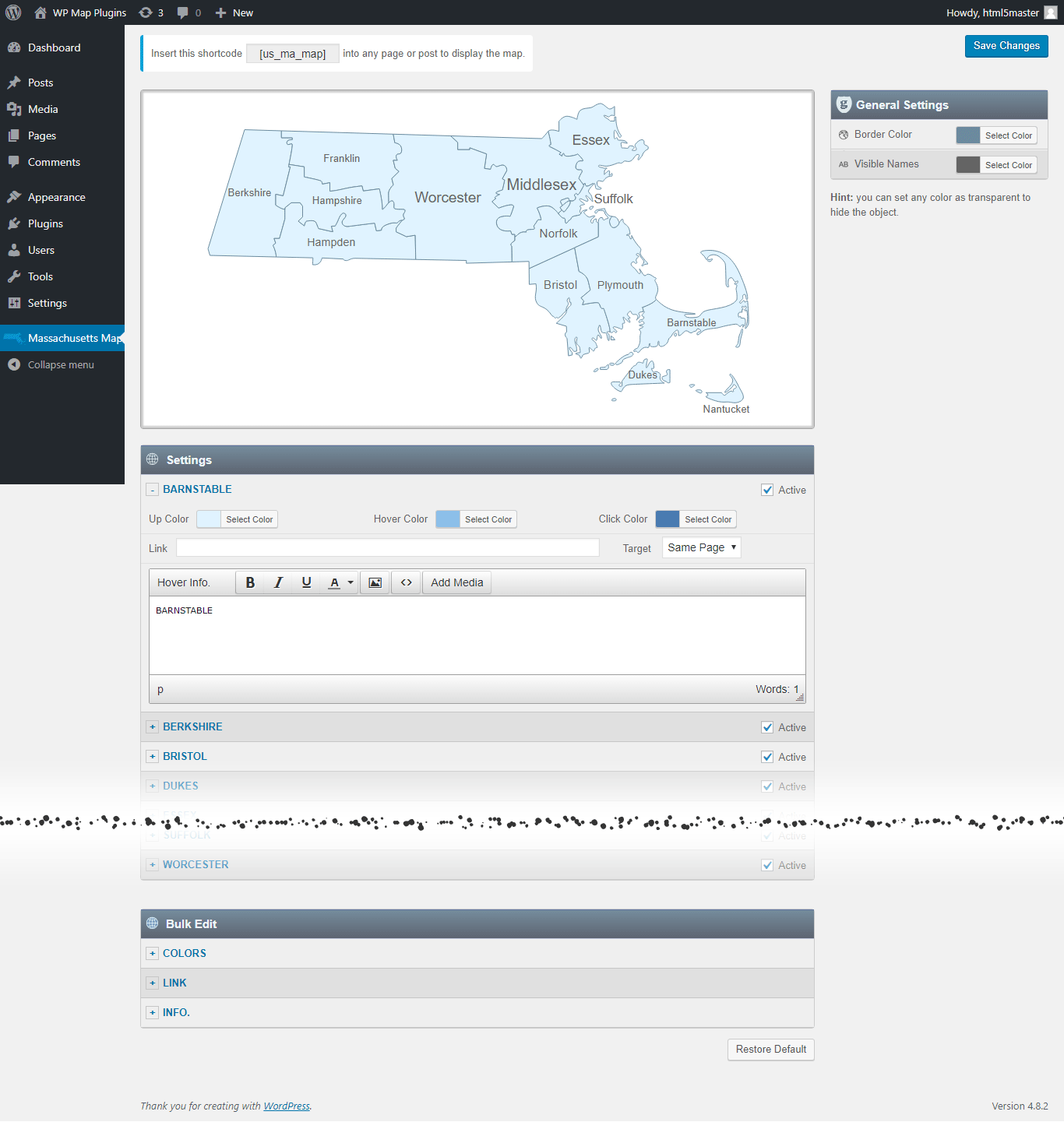Open the comments bubble icon in admin bar

point(182,12)
